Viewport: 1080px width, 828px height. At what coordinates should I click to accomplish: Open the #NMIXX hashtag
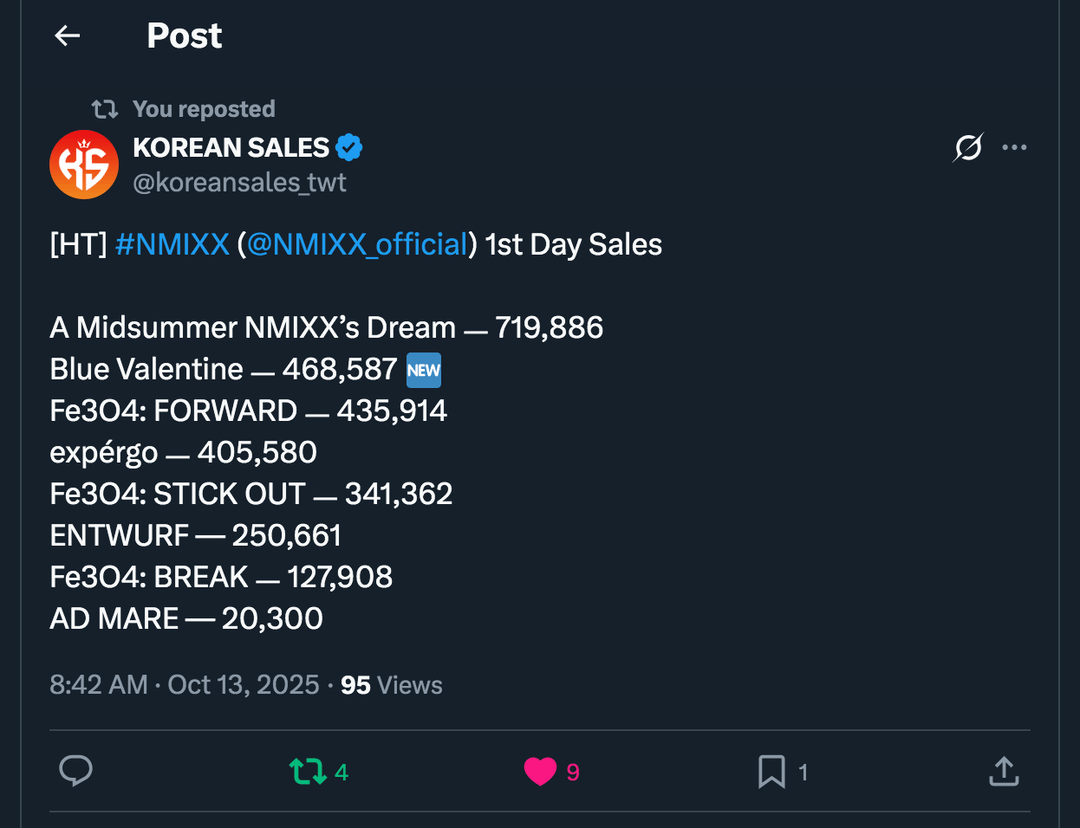coord(172,245)
